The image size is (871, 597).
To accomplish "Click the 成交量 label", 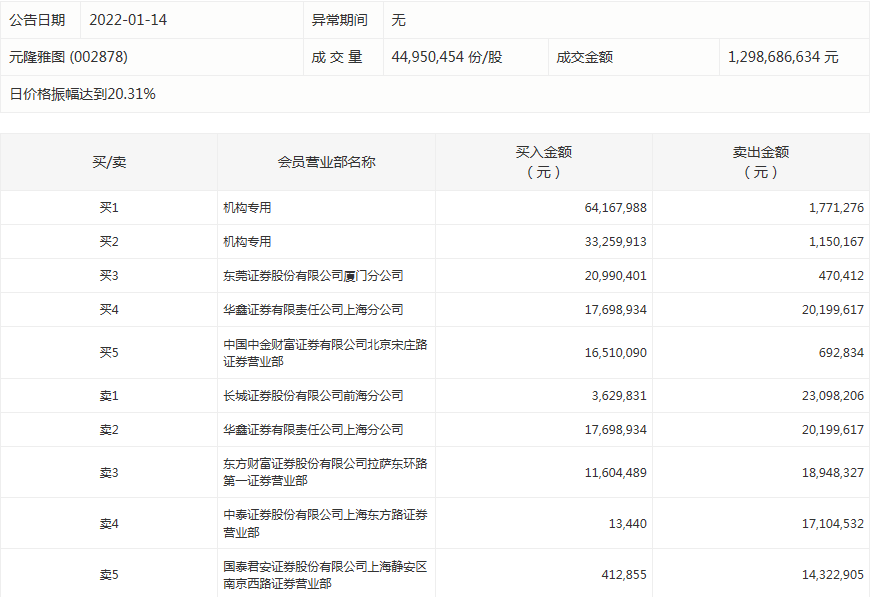I will point(337,57).
